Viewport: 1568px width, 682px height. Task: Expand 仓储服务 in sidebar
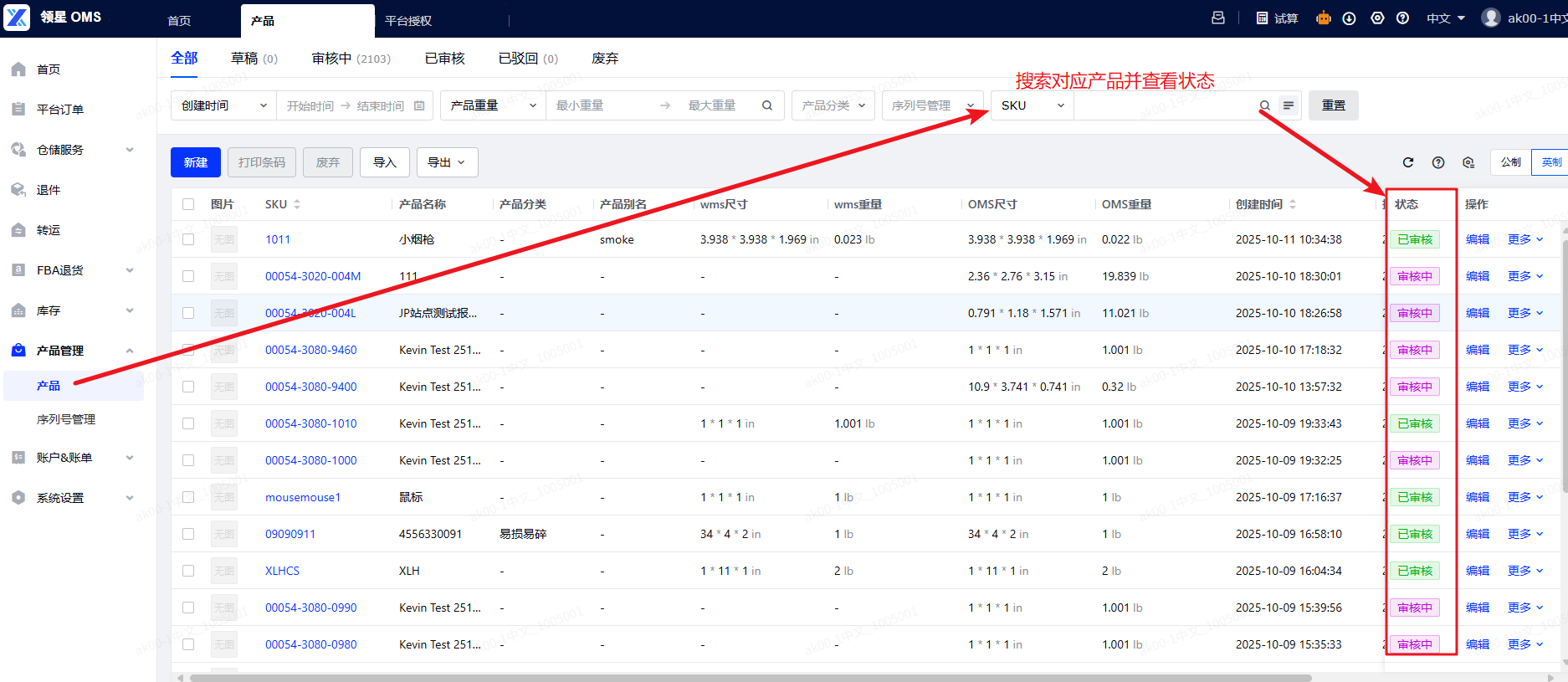pyautogui.click(x=129, y=150)
